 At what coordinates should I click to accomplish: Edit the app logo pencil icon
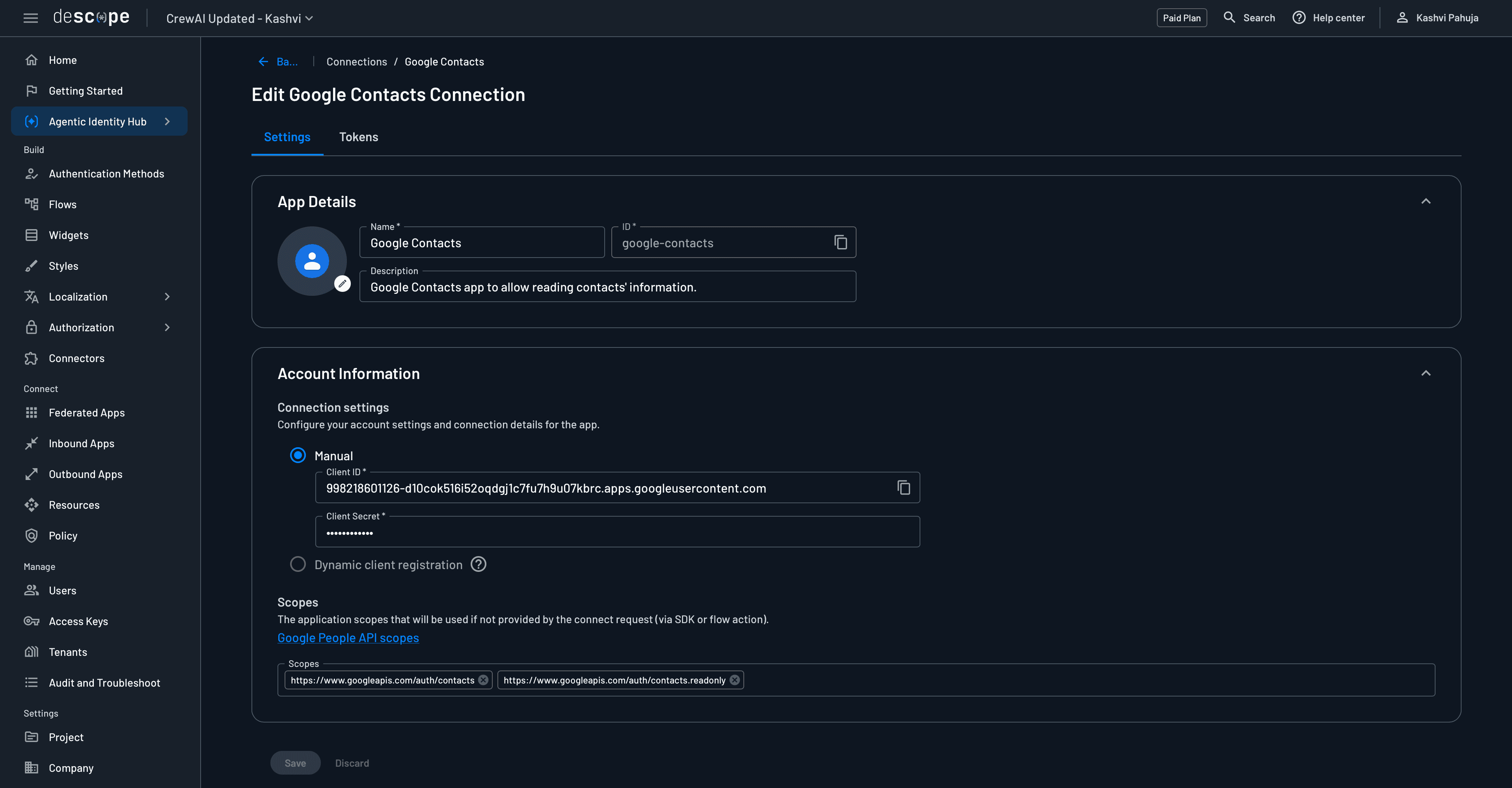pos(342,284)
